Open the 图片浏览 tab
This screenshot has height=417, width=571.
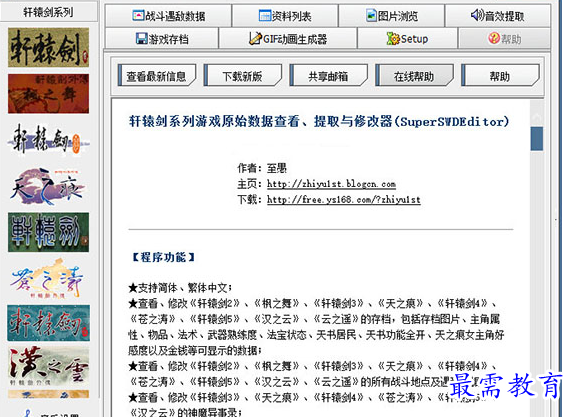pos(391,16)
